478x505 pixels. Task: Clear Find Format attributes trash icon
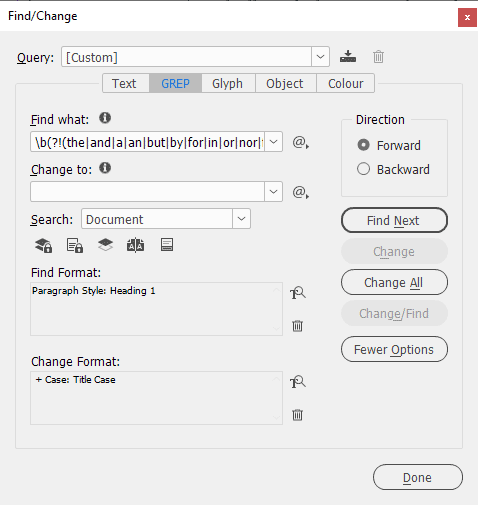point(297,326)
